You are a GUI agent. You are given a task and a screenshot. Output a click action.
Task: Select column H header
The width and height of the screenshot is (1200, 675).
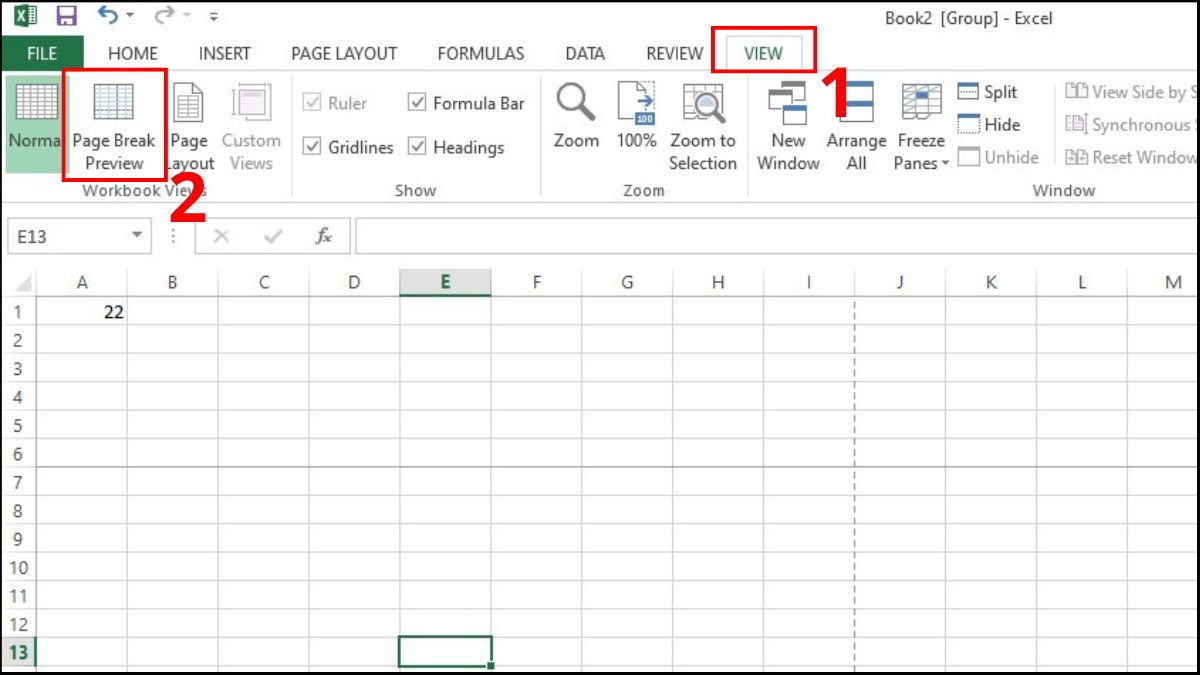point(718,283)
